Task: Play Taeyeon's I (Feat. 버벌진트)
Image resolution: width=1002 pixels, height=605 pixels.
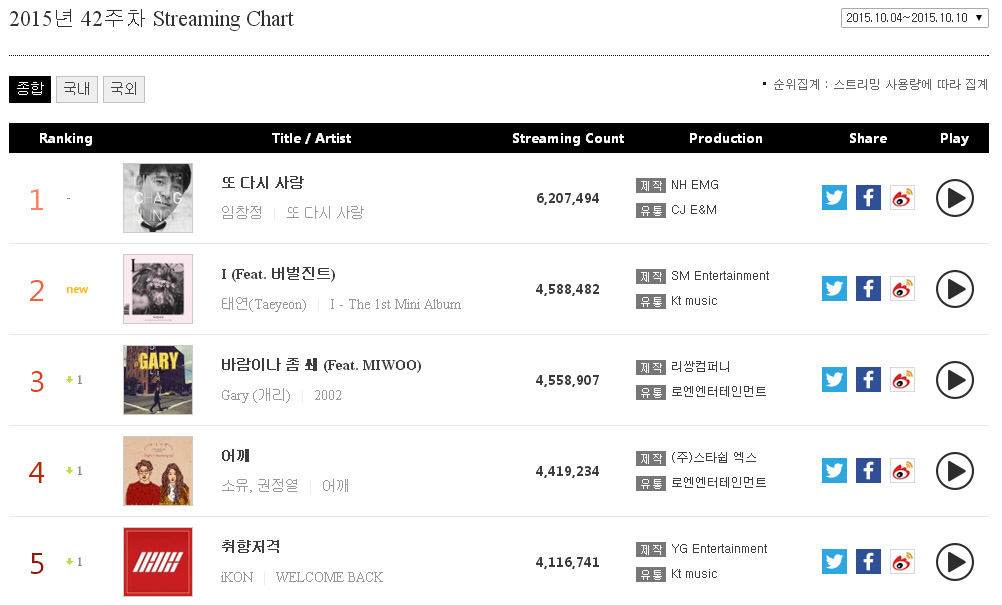Action: [x=955, y=289]
